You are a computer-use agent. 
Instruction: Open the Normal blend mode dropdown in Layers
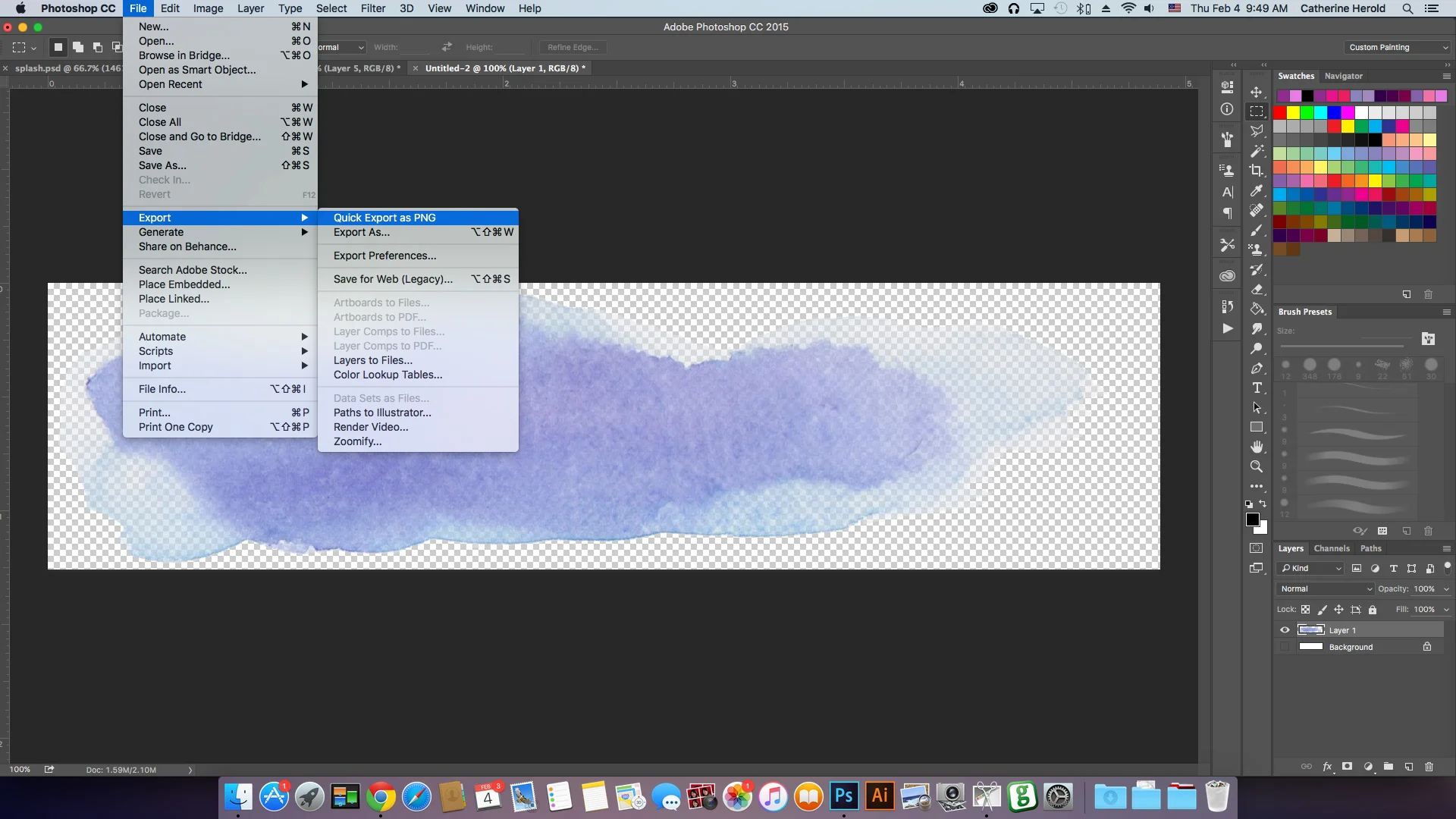tap(1325, 588)
